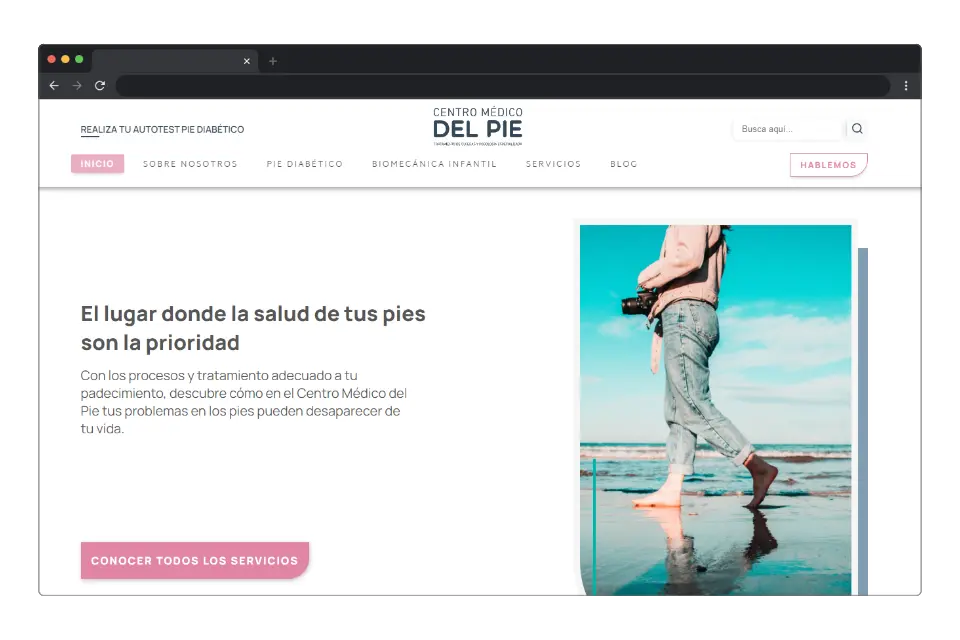
Task: Focus the Busca aquí search field
Action: 787,129
